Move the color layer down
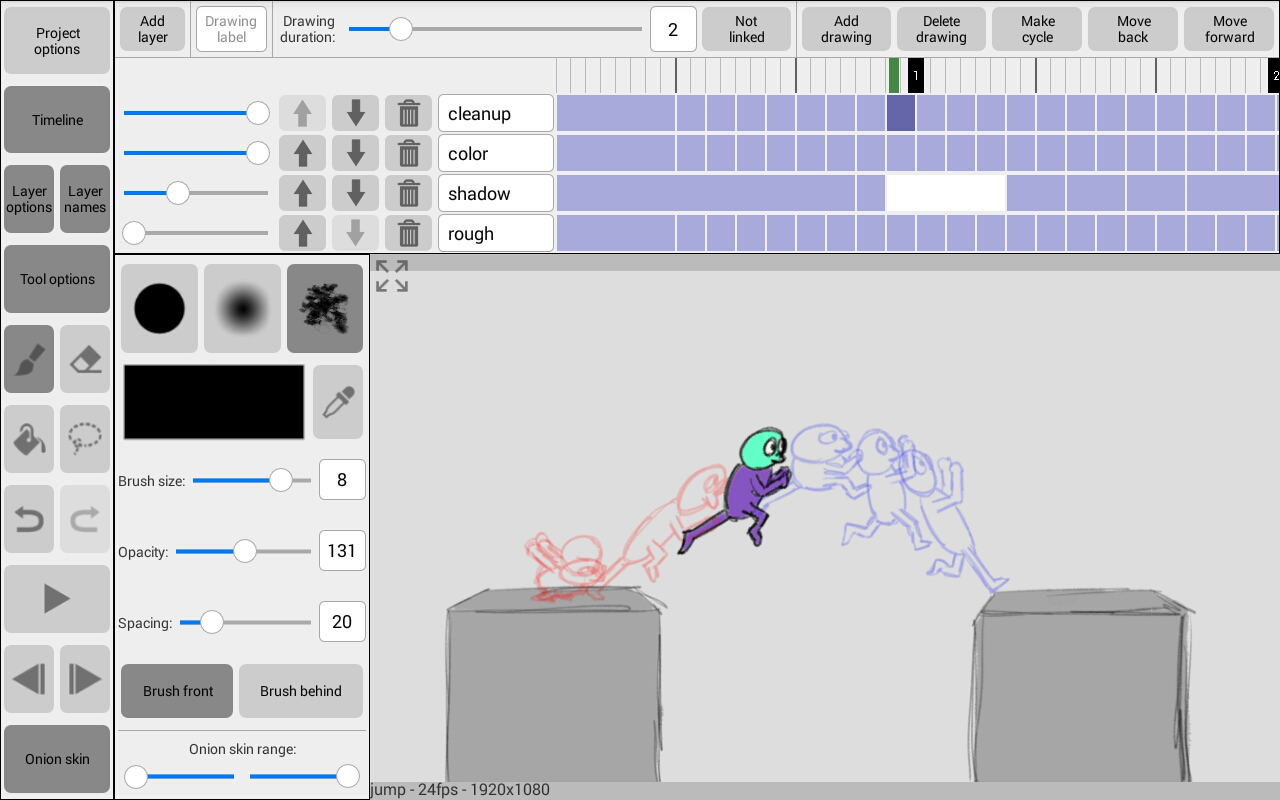This screenshot has width=1280, height=800. 355,153
